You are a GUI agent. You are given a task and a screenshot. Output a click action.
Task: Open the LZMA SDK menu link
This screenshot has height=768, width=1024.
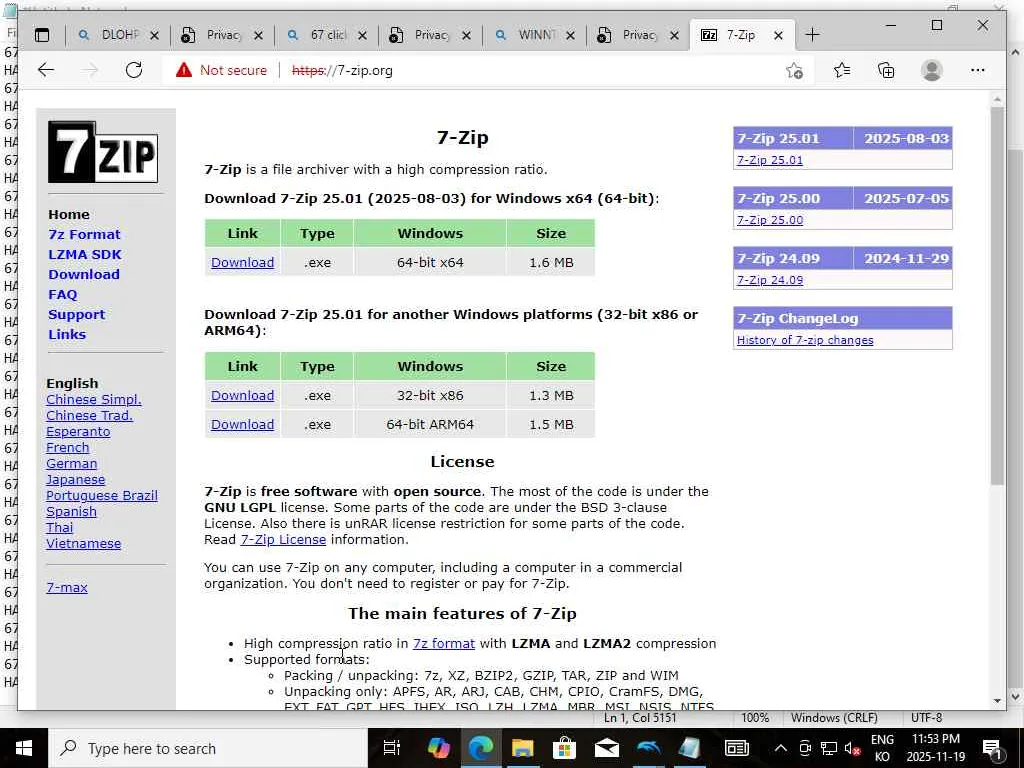click(x=85, y=255)
